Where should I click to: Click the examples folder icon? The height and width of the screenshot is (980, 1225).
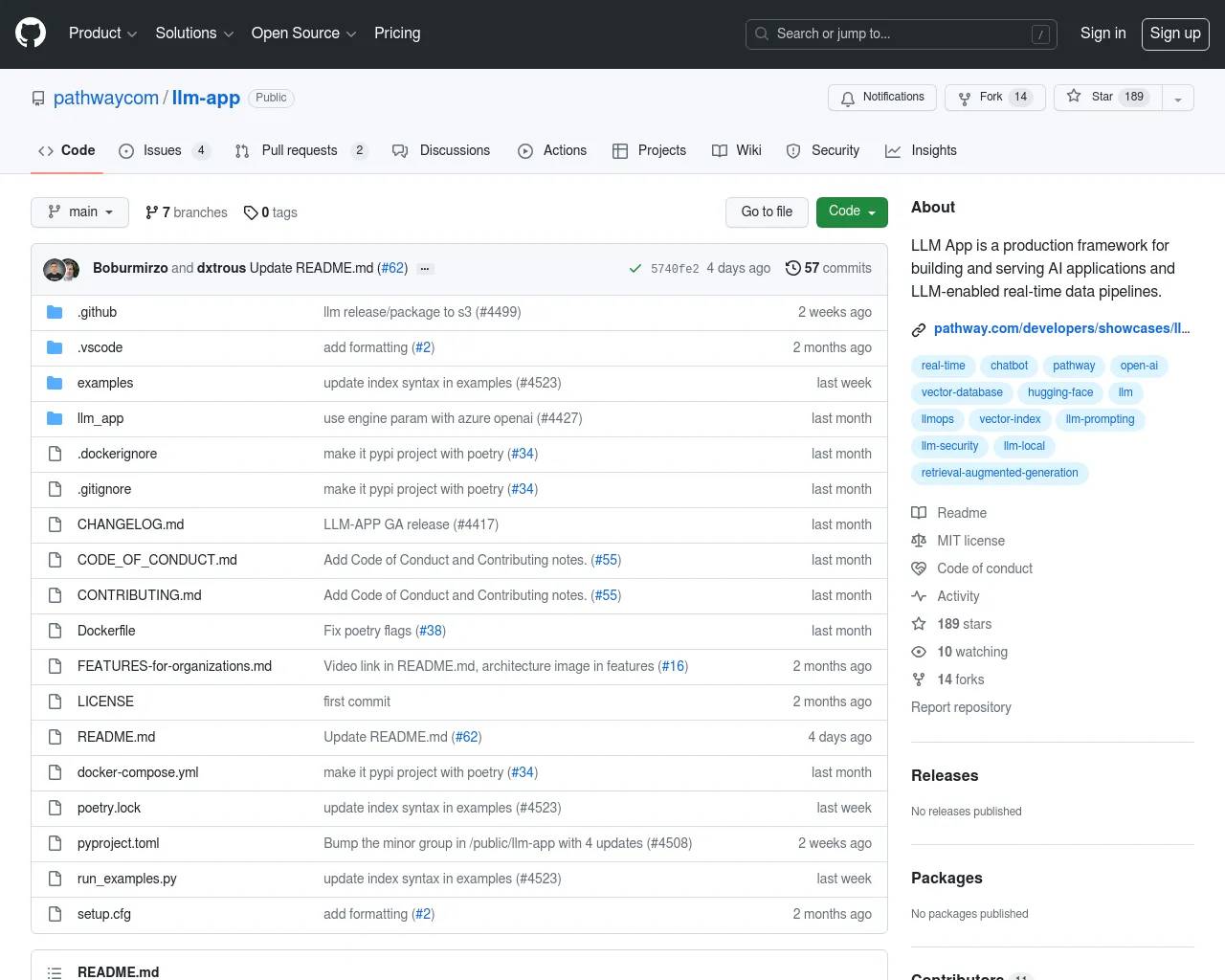point(55,383)
